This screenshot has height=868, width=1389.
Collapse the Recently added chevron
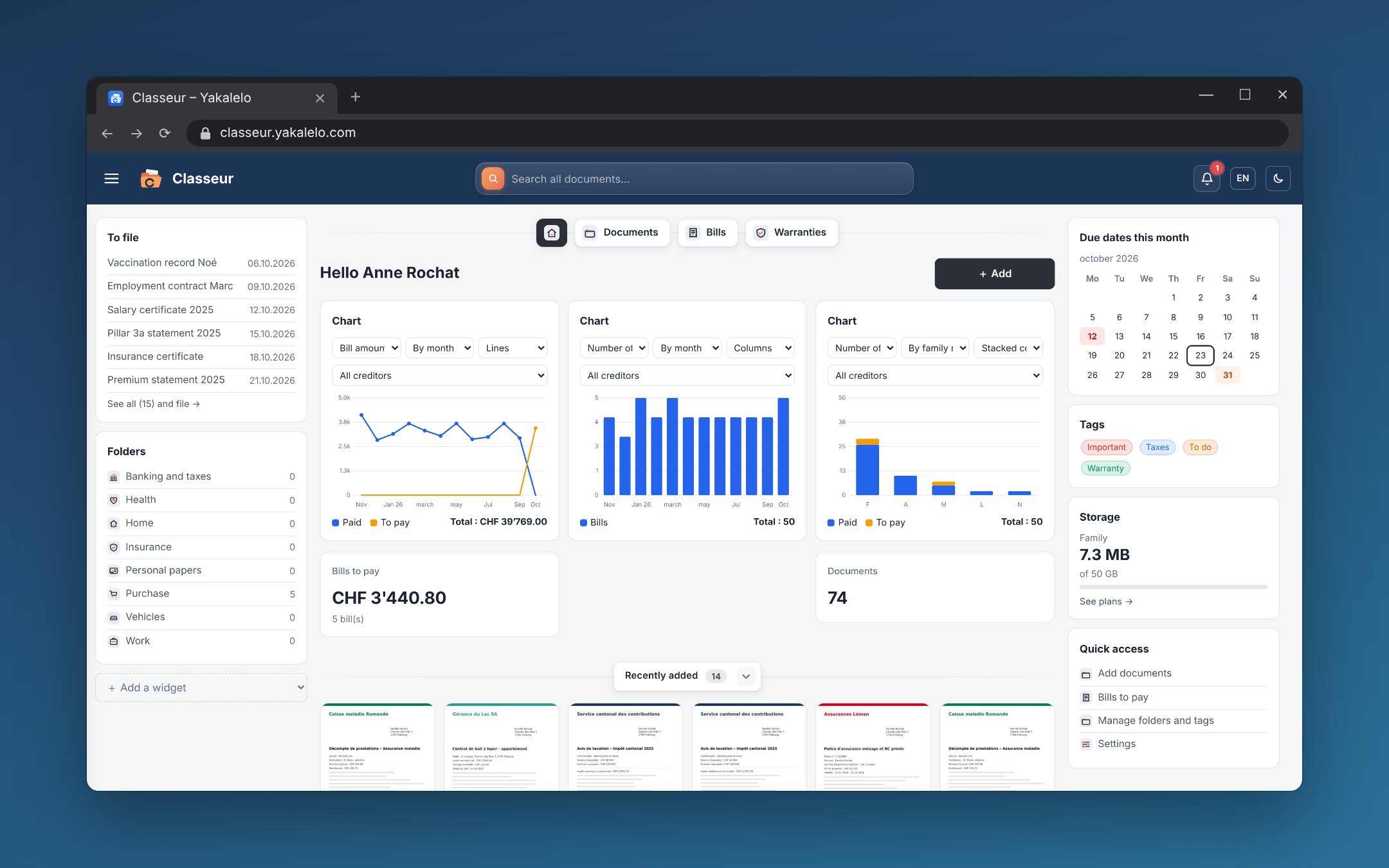pyautogui.click(x=746, y=676)
